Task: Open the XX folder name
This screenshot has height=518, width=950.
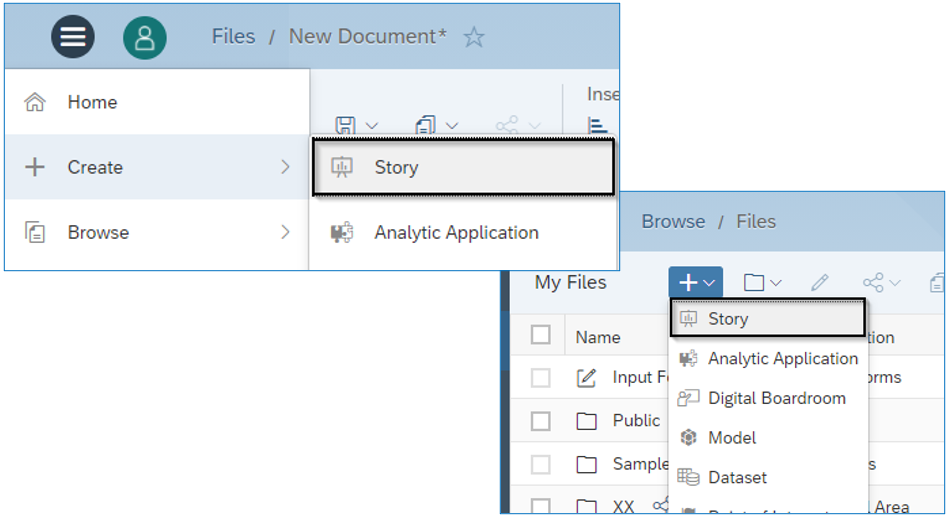Action: click(x=623, y=506)
